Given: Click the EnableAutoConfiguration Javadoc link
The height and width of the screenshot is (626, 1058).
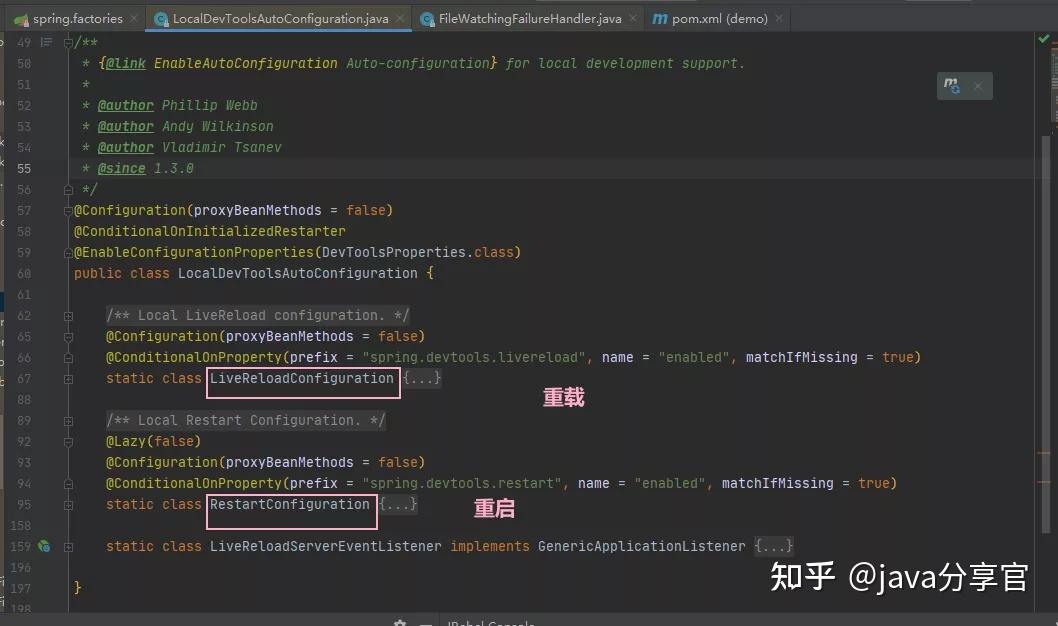Looking at the screenshot, I should [x=246, y=63].
